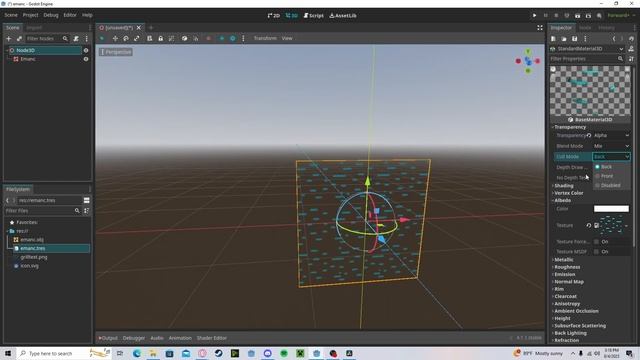The image size is (640, 360).
Task: Open the Transform menu in viewport toolbar
Action: pyautogui.click(x=265, y=38)
